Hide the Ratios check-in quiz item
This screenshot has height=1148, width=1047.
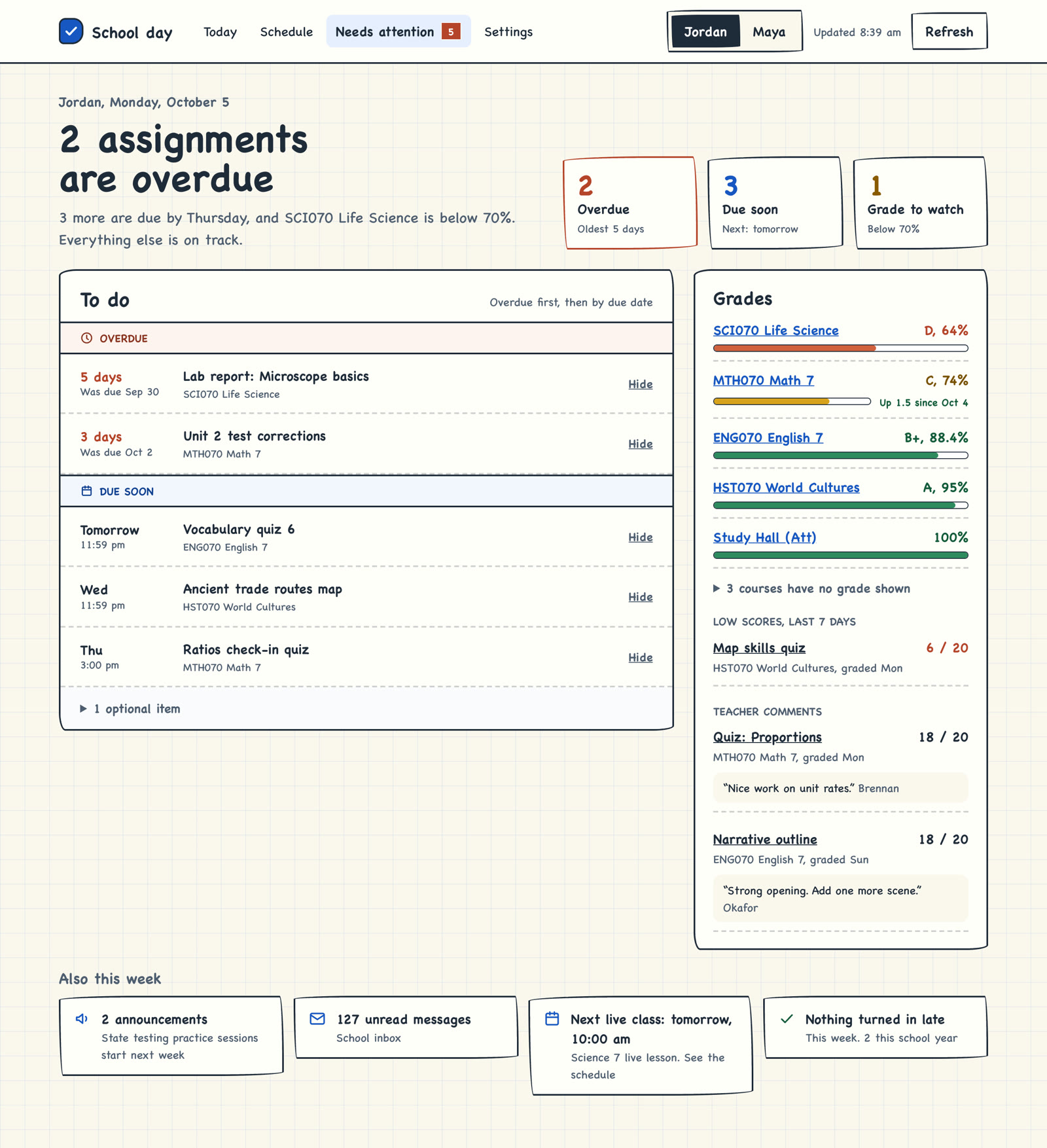[x=641, y=657]
